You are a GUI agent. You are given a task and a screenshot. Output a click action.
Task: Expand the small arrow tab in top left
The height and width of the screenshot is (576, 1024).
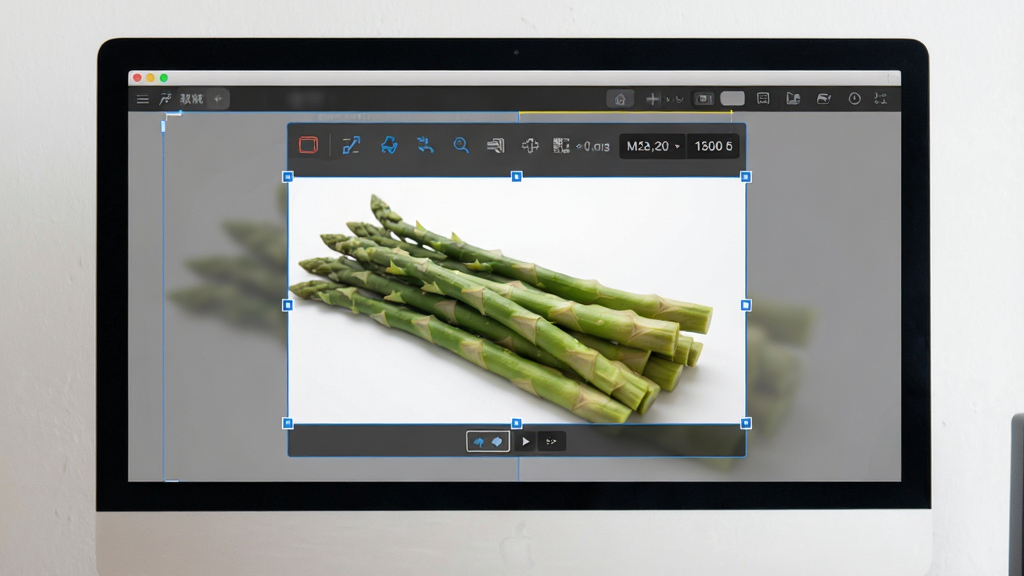[x=218, y=99]
